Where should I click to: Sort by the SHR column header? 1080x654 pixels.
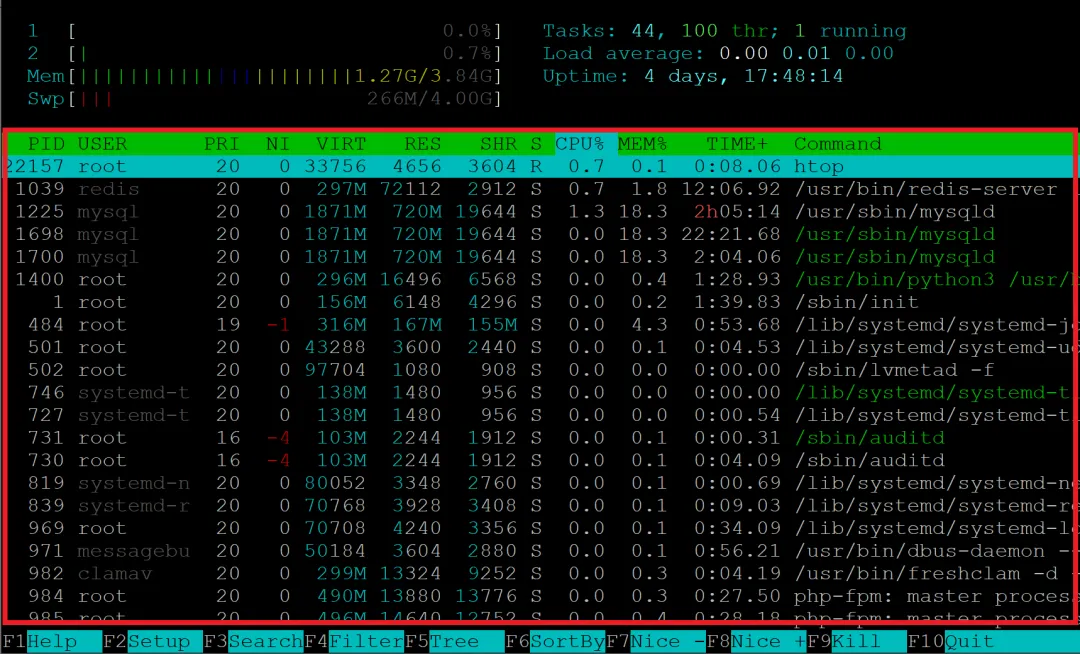point(499,144)
